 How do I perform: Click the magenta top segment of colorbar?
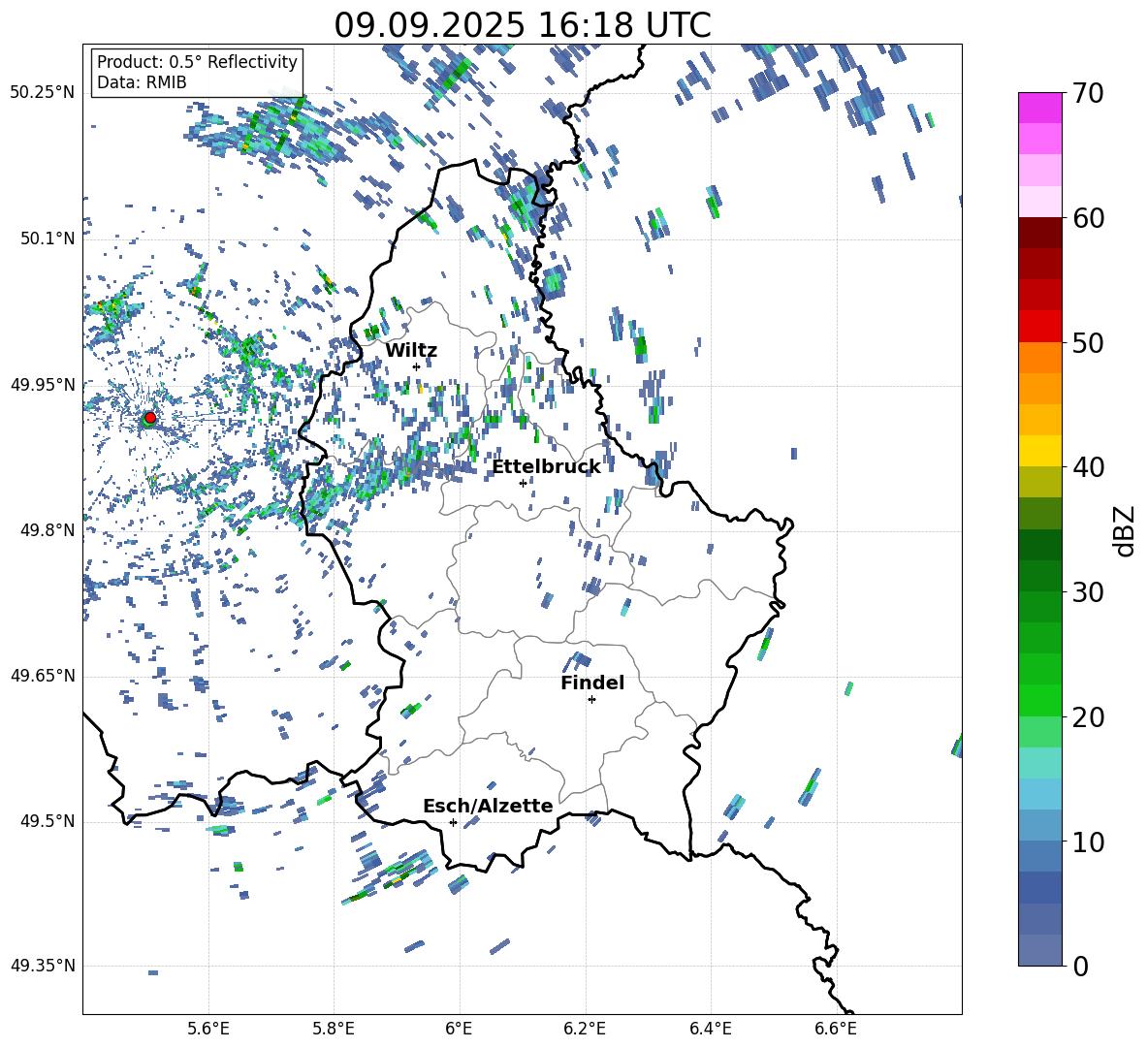tap(1039, 108)
